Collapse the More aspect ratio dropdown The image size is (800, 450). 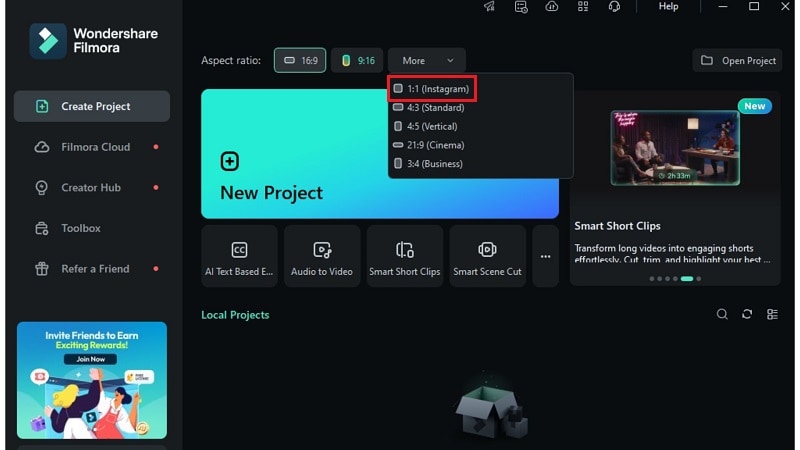[427, 60]
